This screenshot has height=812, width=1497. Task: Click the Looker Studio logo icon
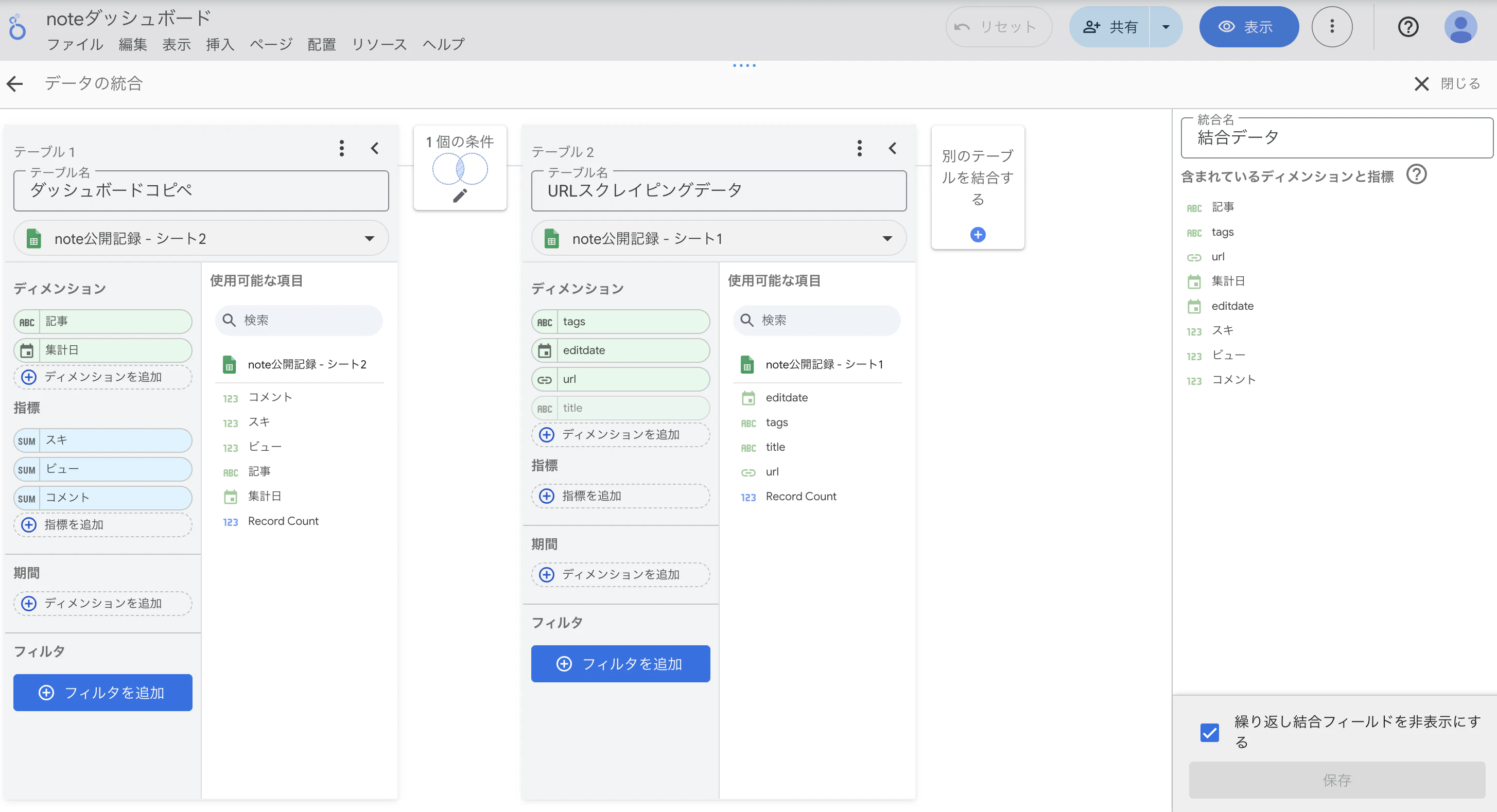[17, 27]
